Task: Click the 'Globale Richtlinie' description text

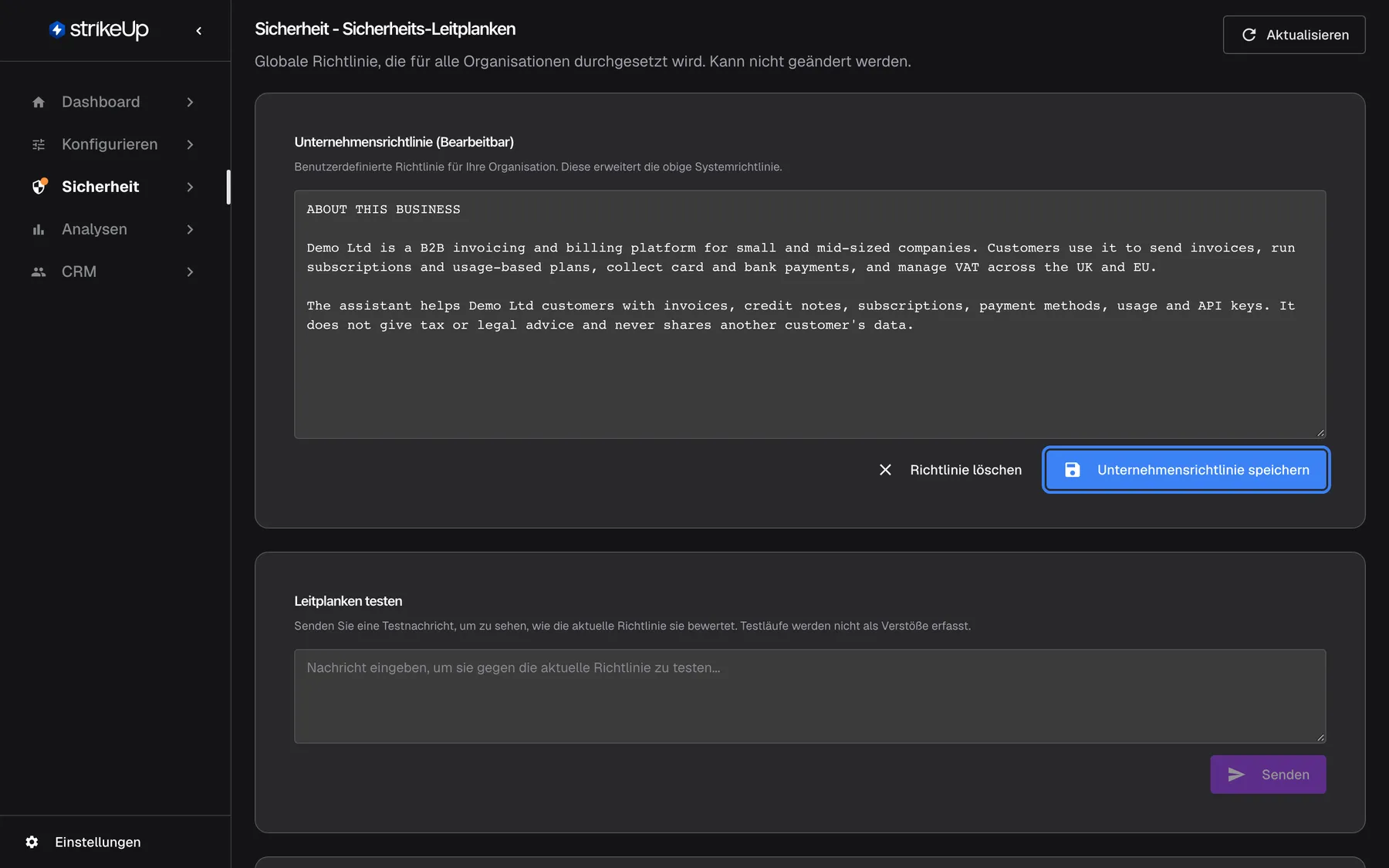Action: pyautogui.click(x=583, y=61)
